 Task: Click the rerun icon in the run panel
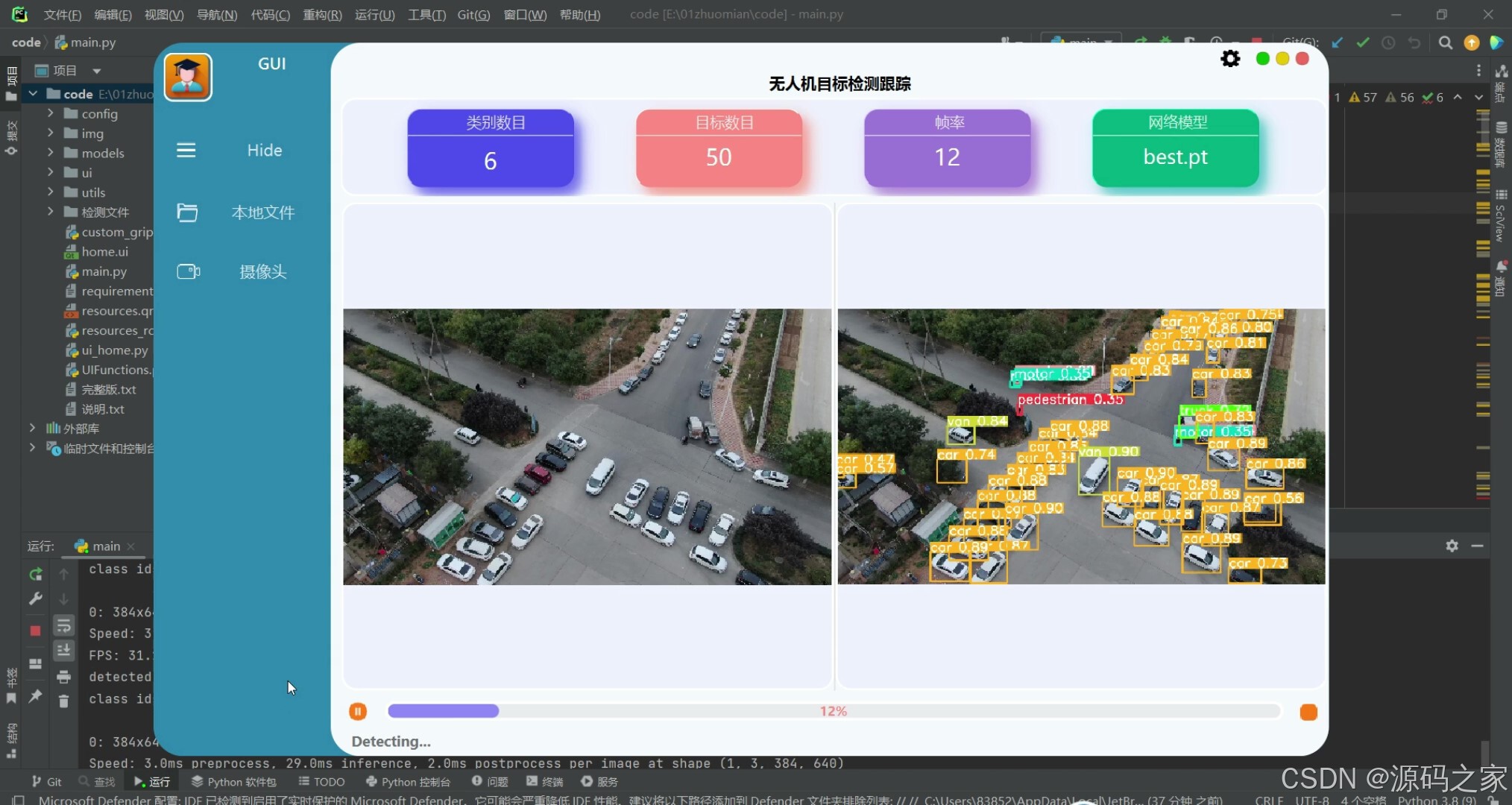[x=35, y=575]
